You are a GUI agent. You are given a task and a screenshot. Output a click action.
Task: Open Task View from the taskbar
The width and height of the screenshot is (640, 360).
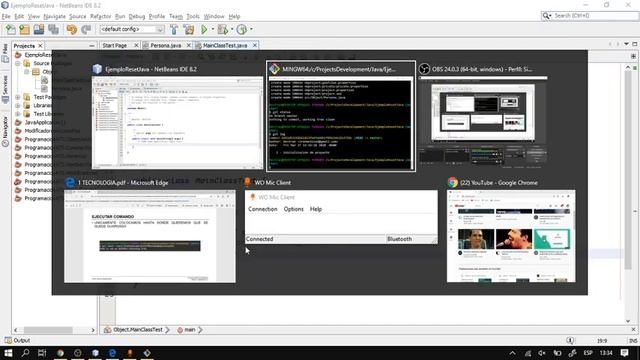[x=42, y=353]
